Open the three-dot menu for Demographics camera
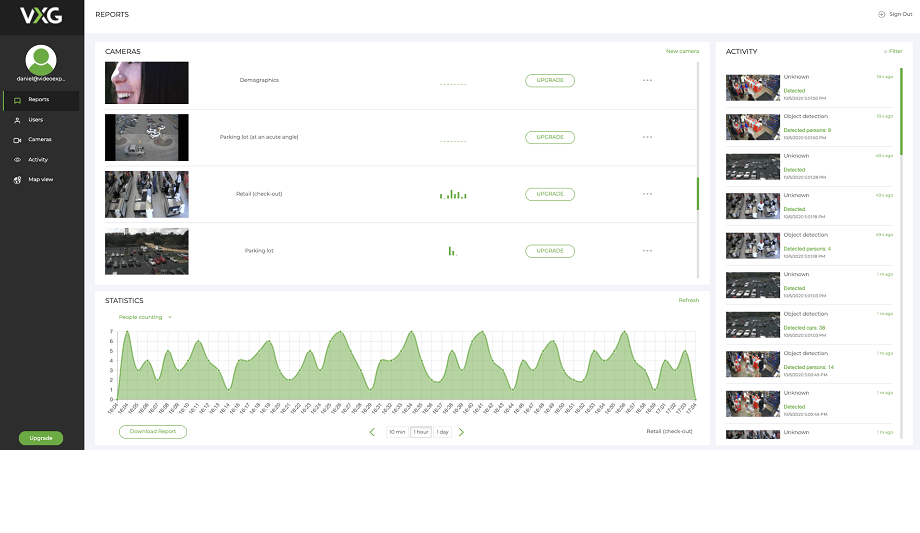The image size is (920, 533). point(647,80)
